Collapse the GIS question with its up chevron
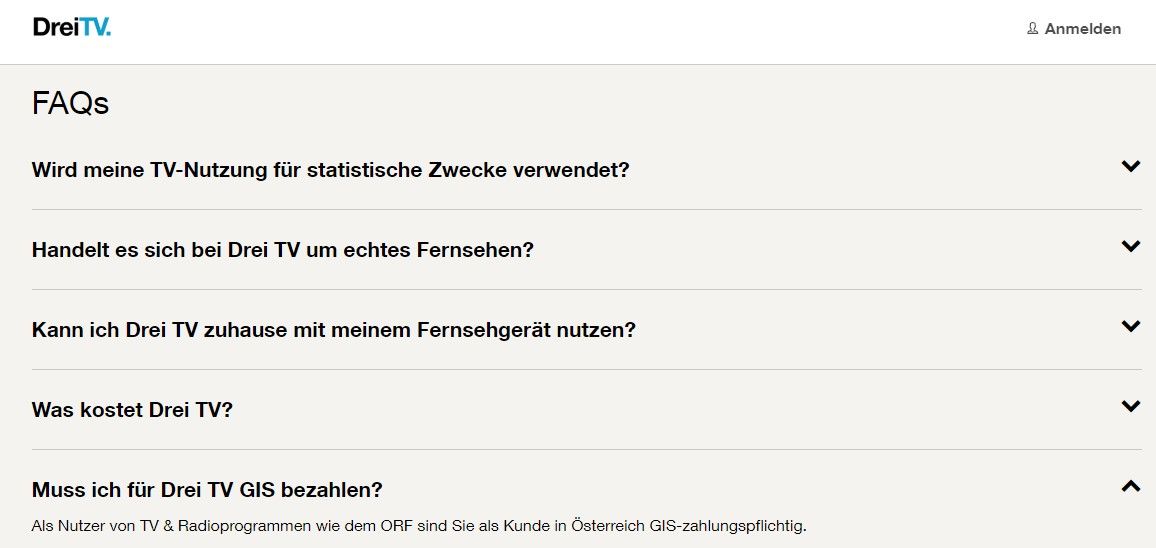This screenshot has height=548, width=1156. click(1131, 487)
